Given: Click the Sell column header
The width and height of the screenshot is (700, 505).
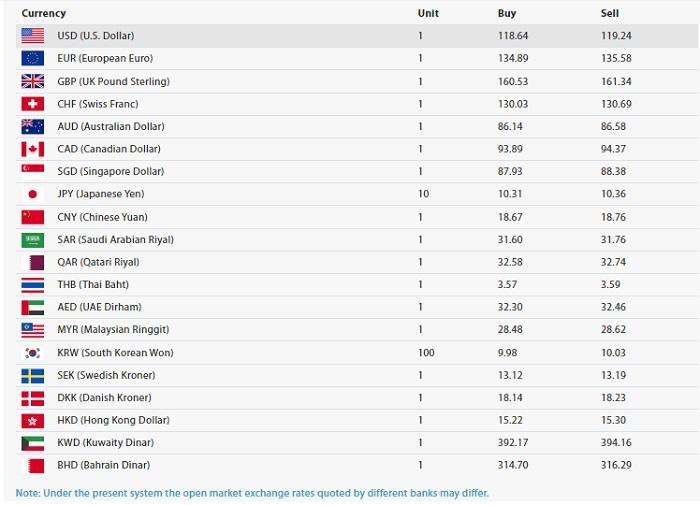Looking at the screenshot, I should 610,13.
